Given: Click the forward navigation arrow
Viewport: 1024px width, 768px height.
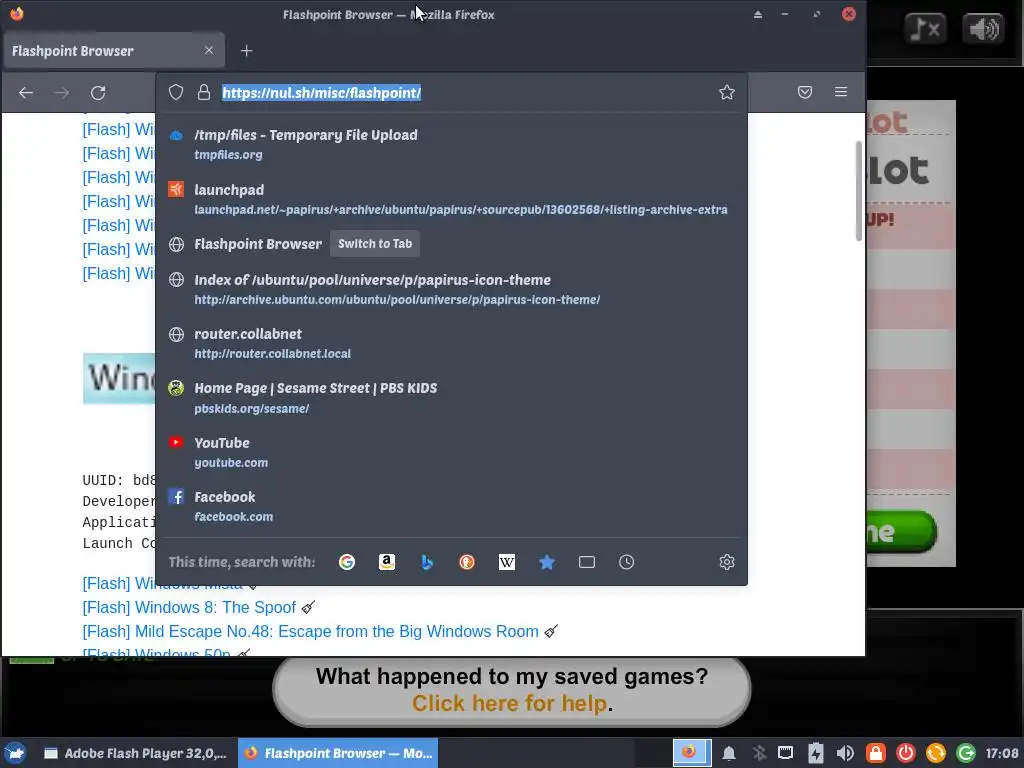Looking at the screenshot, I should click(62, 93).
